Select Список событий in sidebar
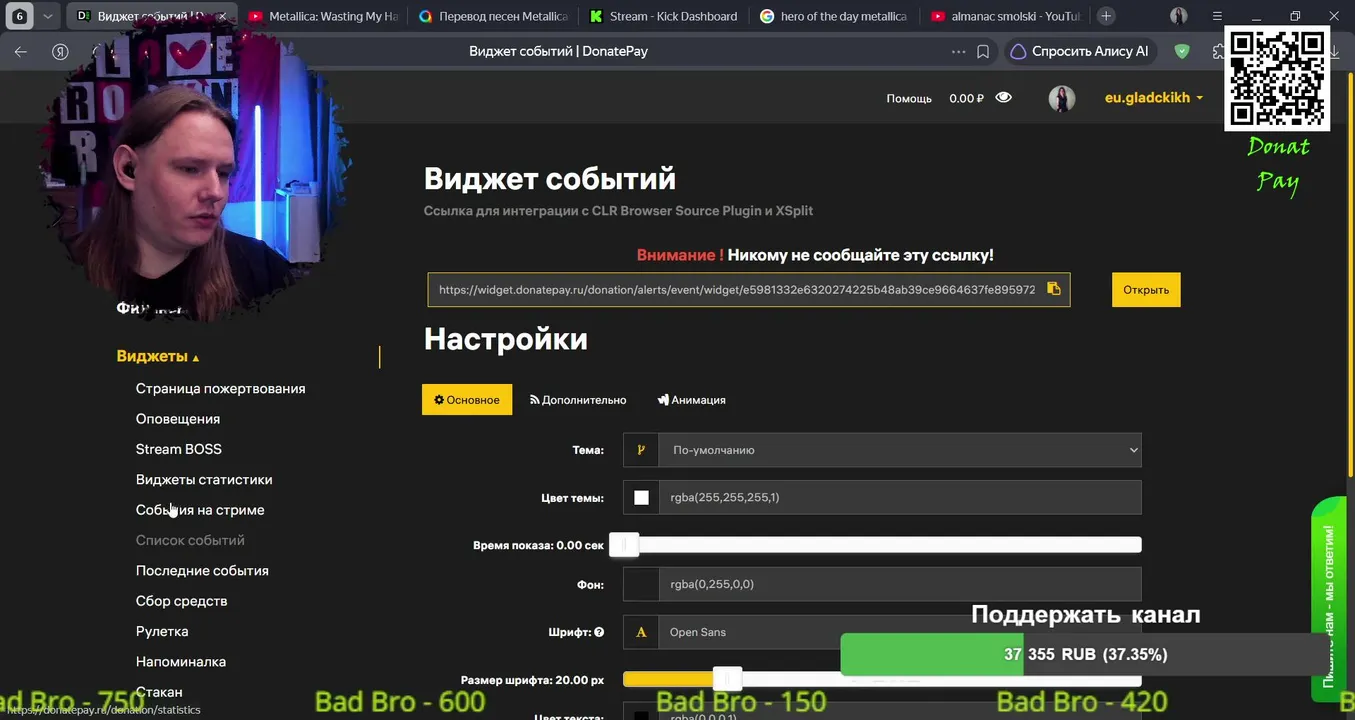The image size is (1355, 720). coord(190,540)
